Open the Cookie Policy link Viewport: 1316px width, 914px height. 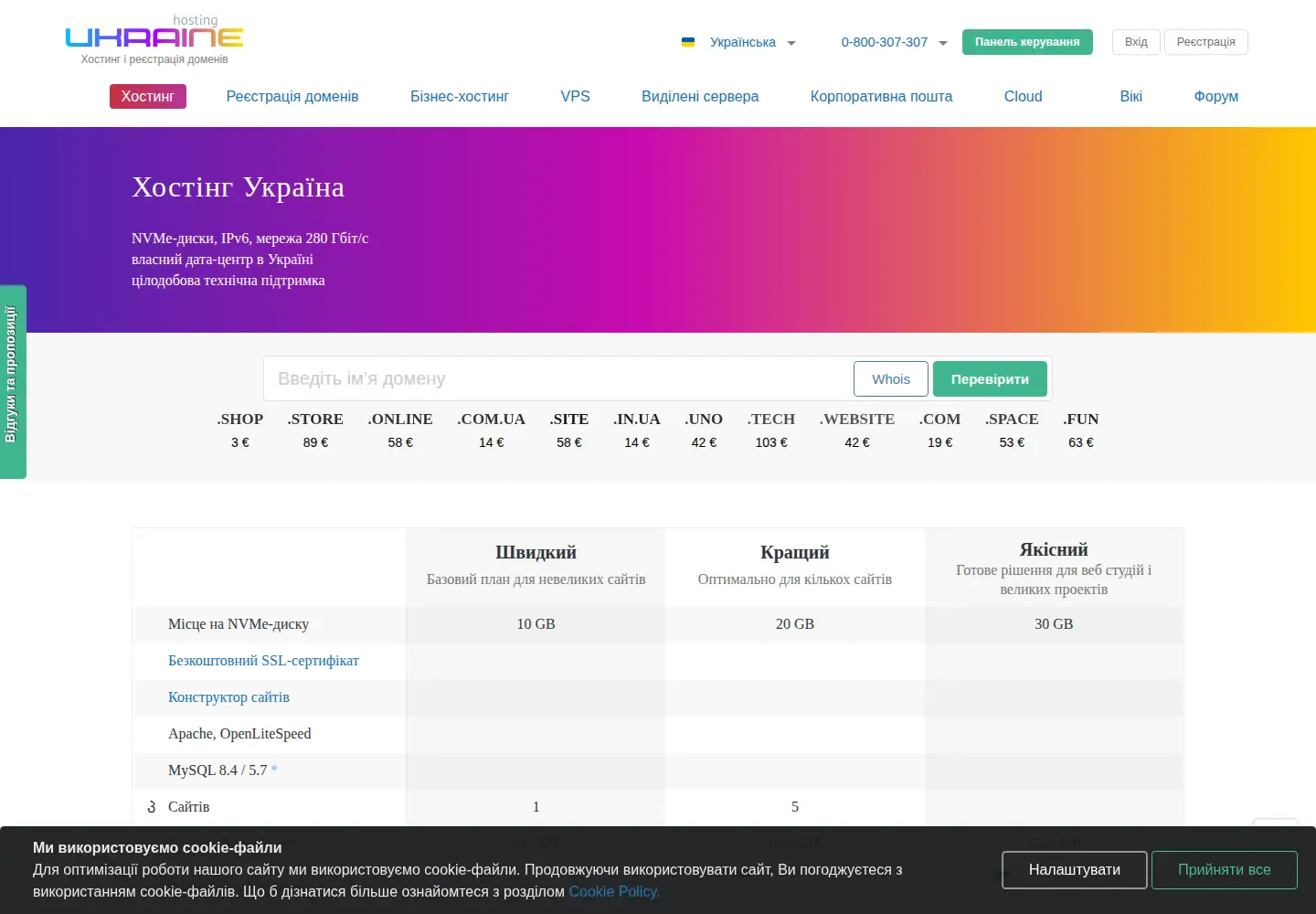click(614, 891)
